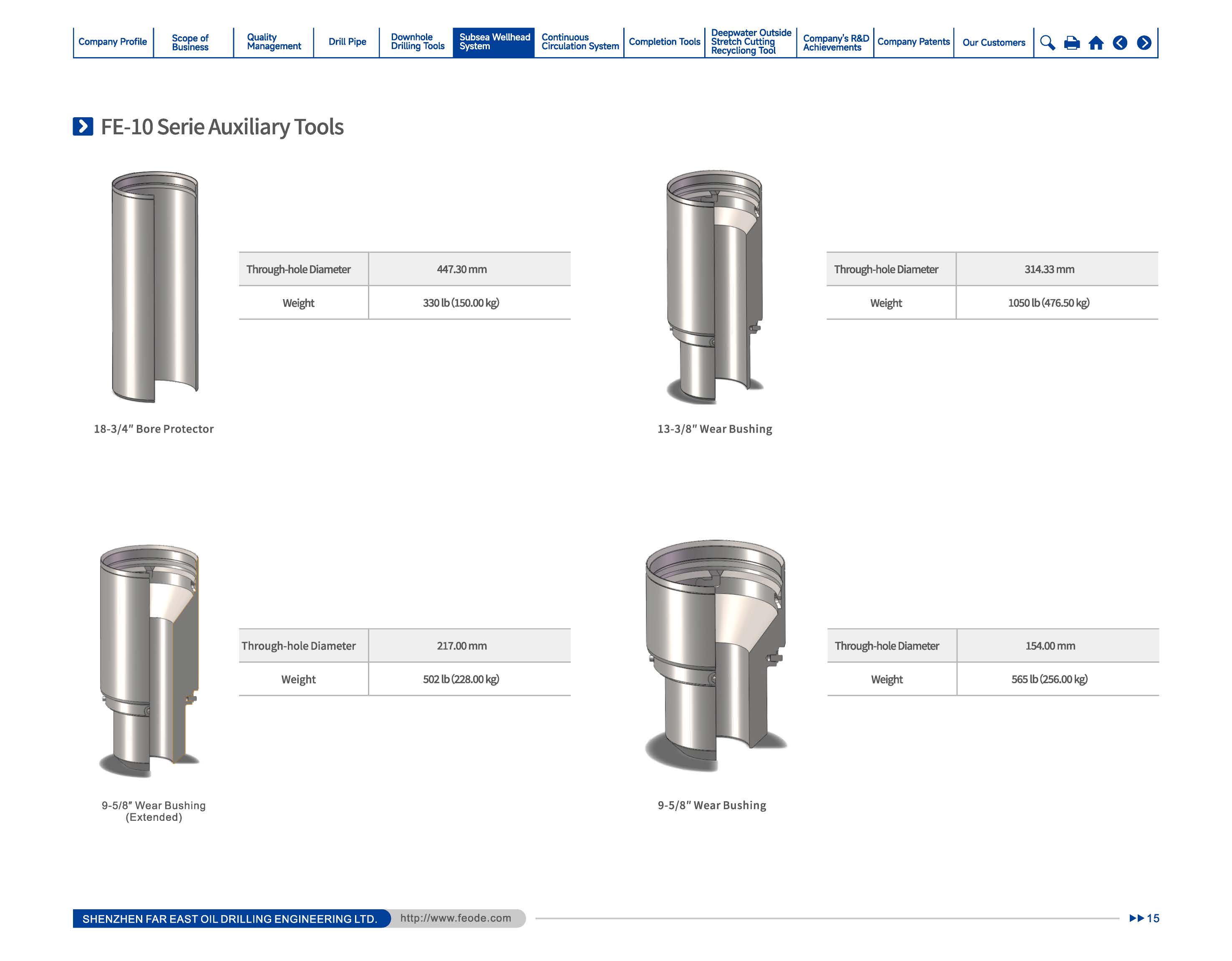Select Subsea Wellhead System tab
Screen dimensions: 1232x961
(x=494, y=42)
